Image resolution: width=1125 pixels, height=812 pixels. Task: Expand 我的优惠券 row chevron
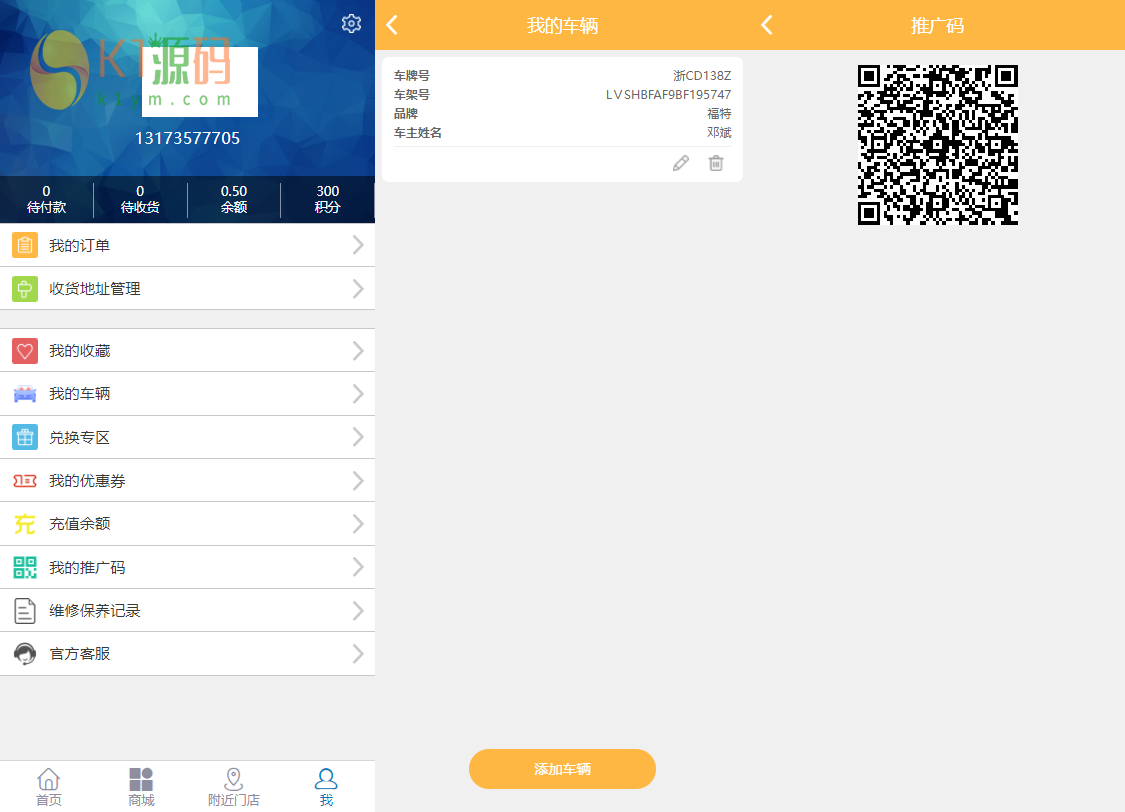click(358, 481)
